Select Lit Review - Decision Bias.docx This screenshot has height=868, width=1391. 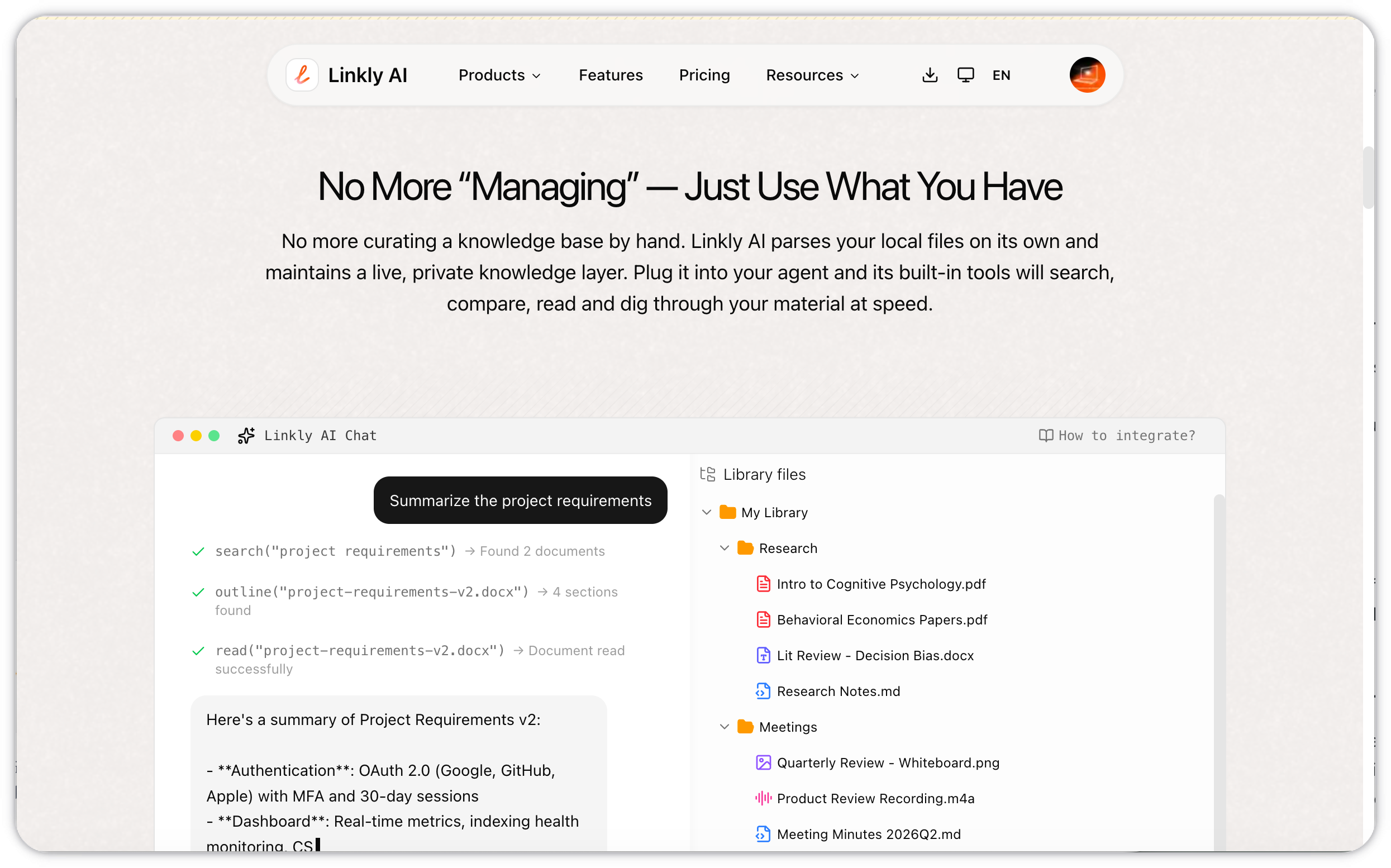(x=875, y=655)
